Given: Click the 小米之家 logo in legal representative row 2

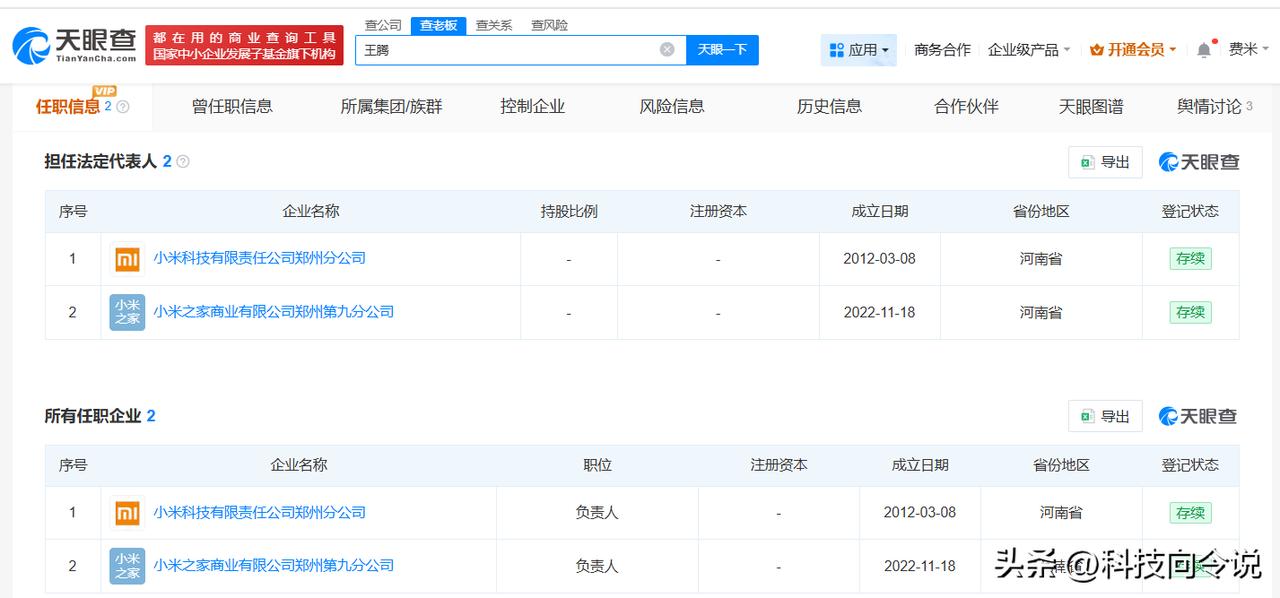Looking at the screenshot, I should click(127, 312).
